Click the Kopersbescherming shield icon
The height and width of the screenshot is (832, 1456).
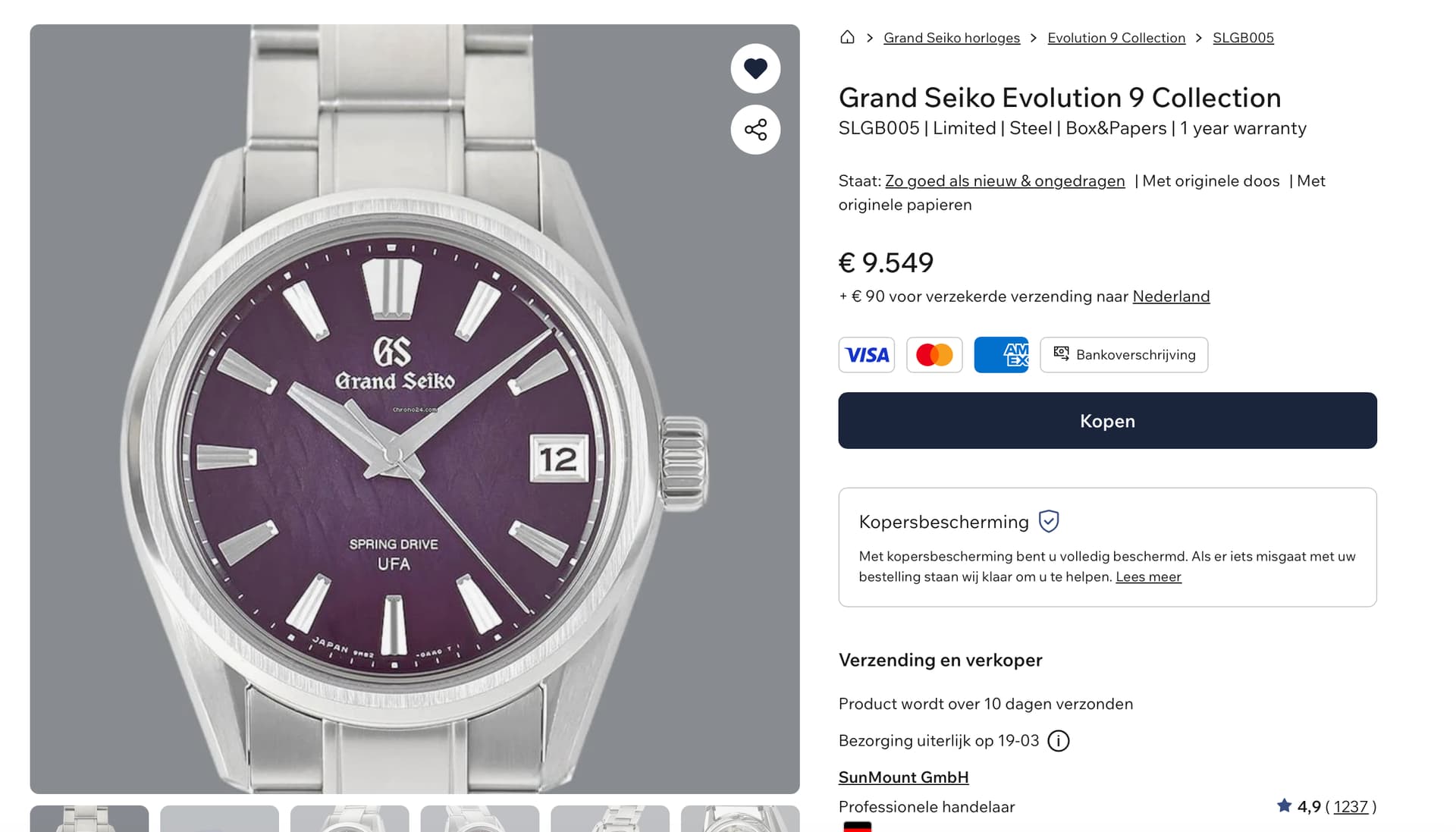point(1049,522)
